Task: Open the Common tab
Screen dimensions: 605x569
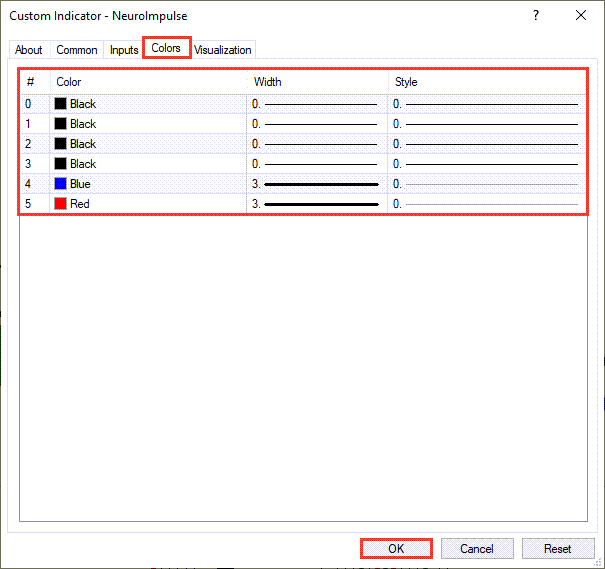Action: pos(77,50)
